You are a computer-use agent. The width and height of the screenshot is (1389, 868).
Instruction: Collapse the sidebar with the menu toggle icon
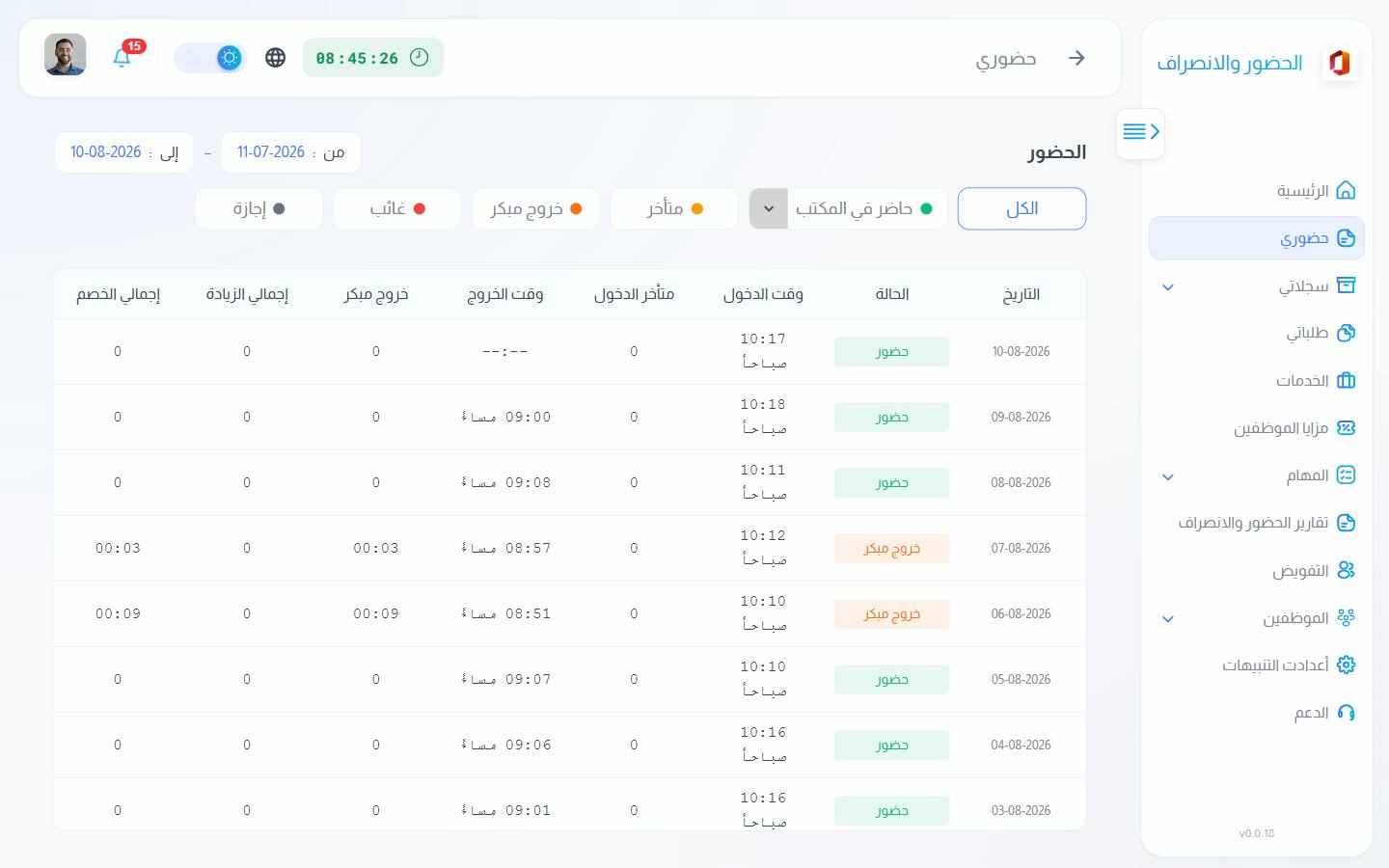(x=1141, y=132)
